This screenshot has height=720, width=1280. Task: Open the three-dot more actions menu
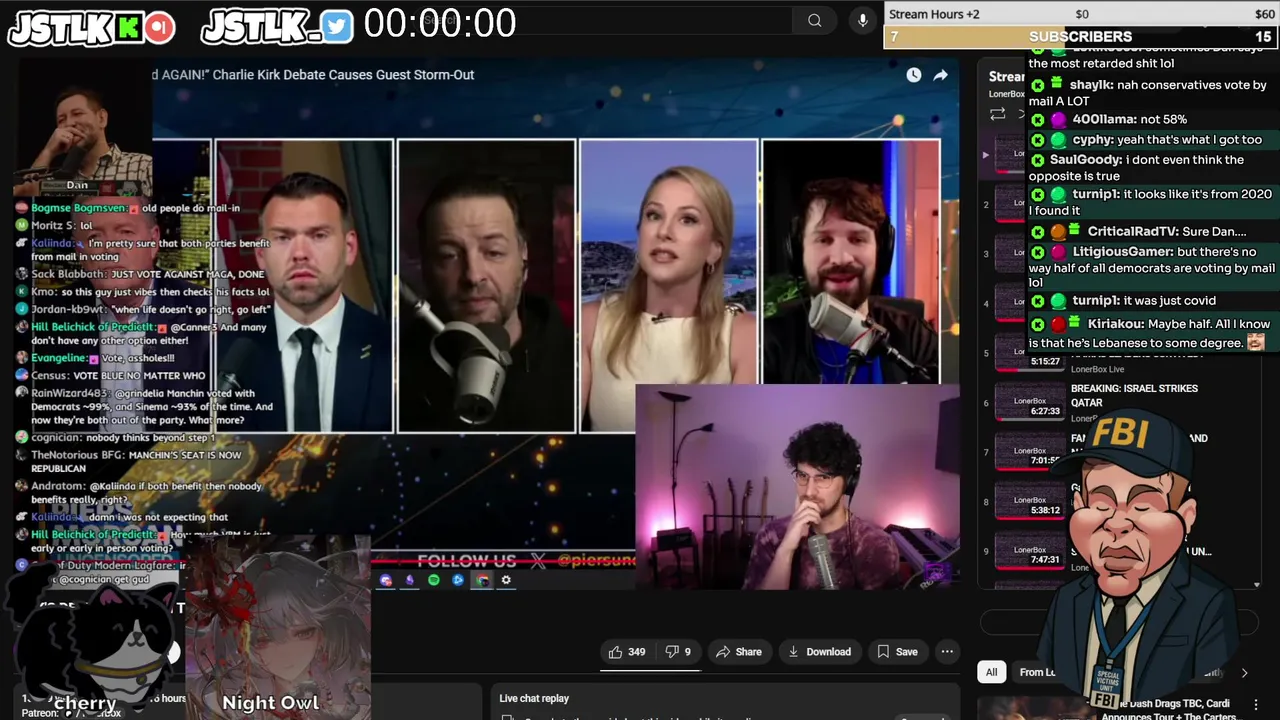tap(947, 652)
